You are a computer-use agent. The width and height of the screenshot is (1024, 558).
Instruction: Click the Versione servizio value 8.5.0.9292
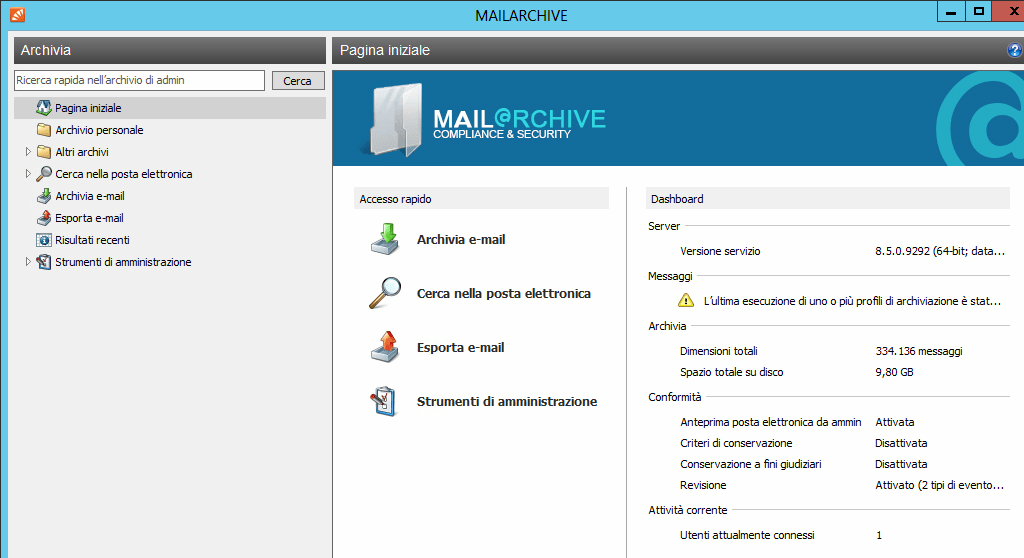tap(940, 251)
